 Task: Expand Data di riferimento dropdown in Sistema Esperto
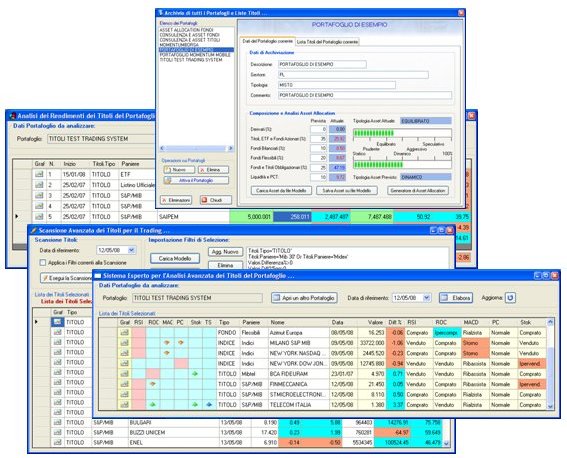[427, 298]
